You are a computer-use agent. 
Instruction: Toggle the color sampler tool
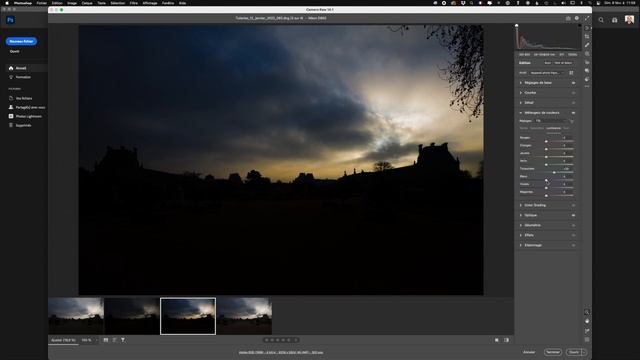pyautogui.click(x=587, y=331)
